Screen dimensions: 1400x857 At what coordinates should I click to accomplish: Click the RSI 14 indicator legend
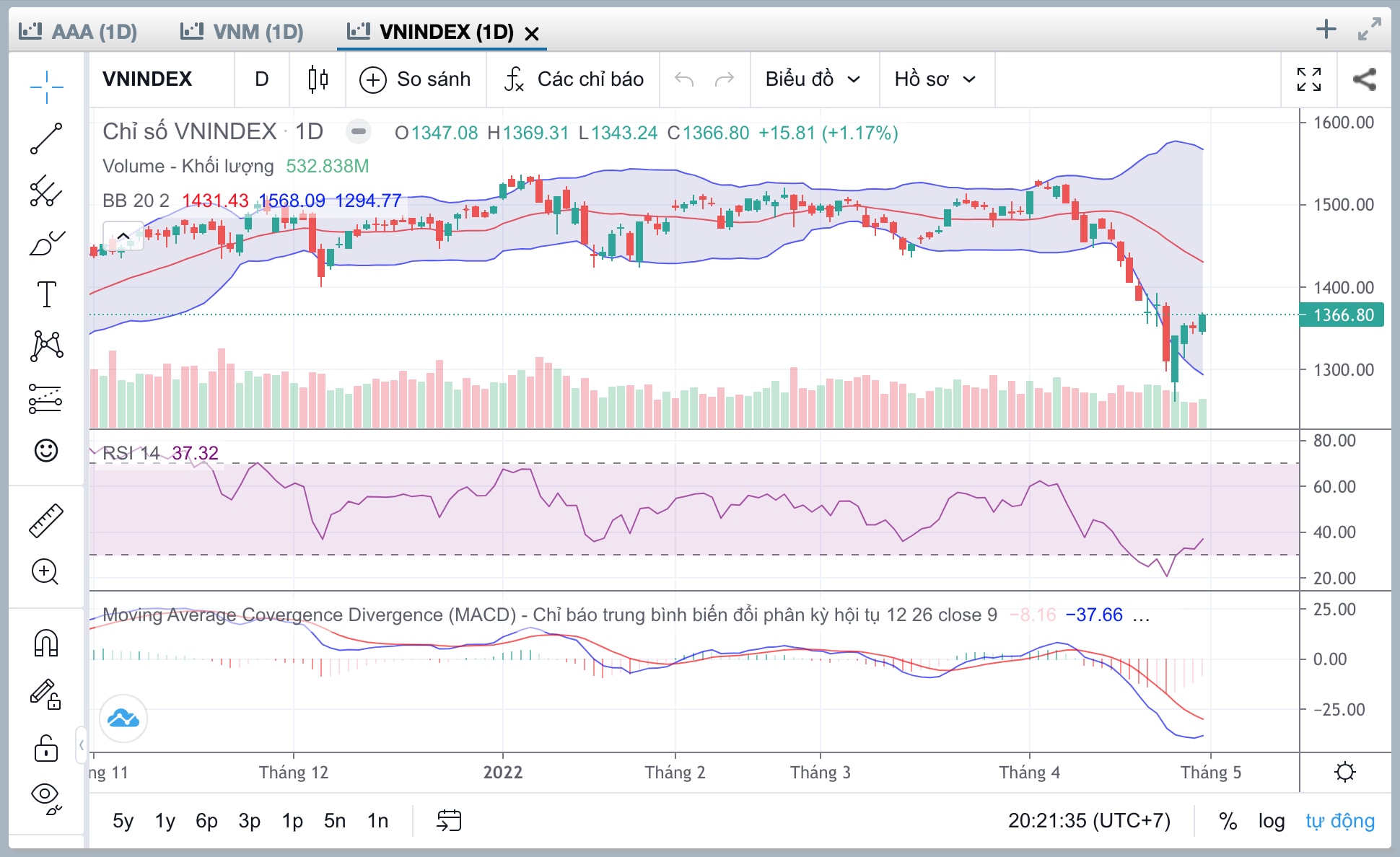point(131,453)
